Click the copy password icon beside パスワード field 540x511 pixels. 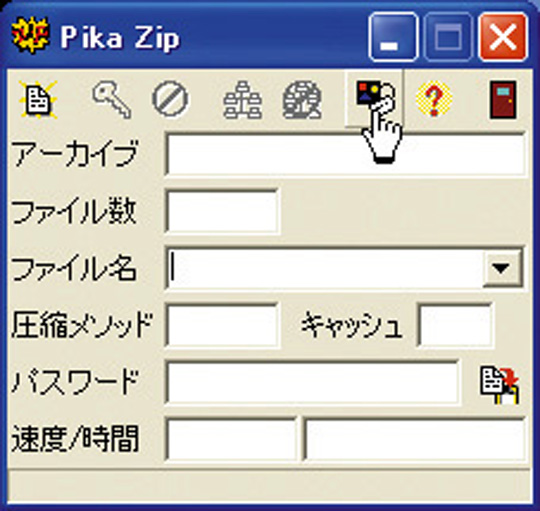500,385
